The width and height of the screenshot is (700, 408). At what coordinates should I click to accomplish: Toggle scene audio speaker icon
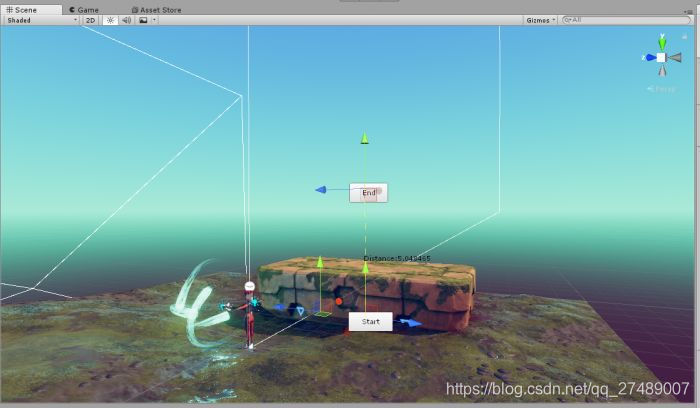tap(127, 20)
